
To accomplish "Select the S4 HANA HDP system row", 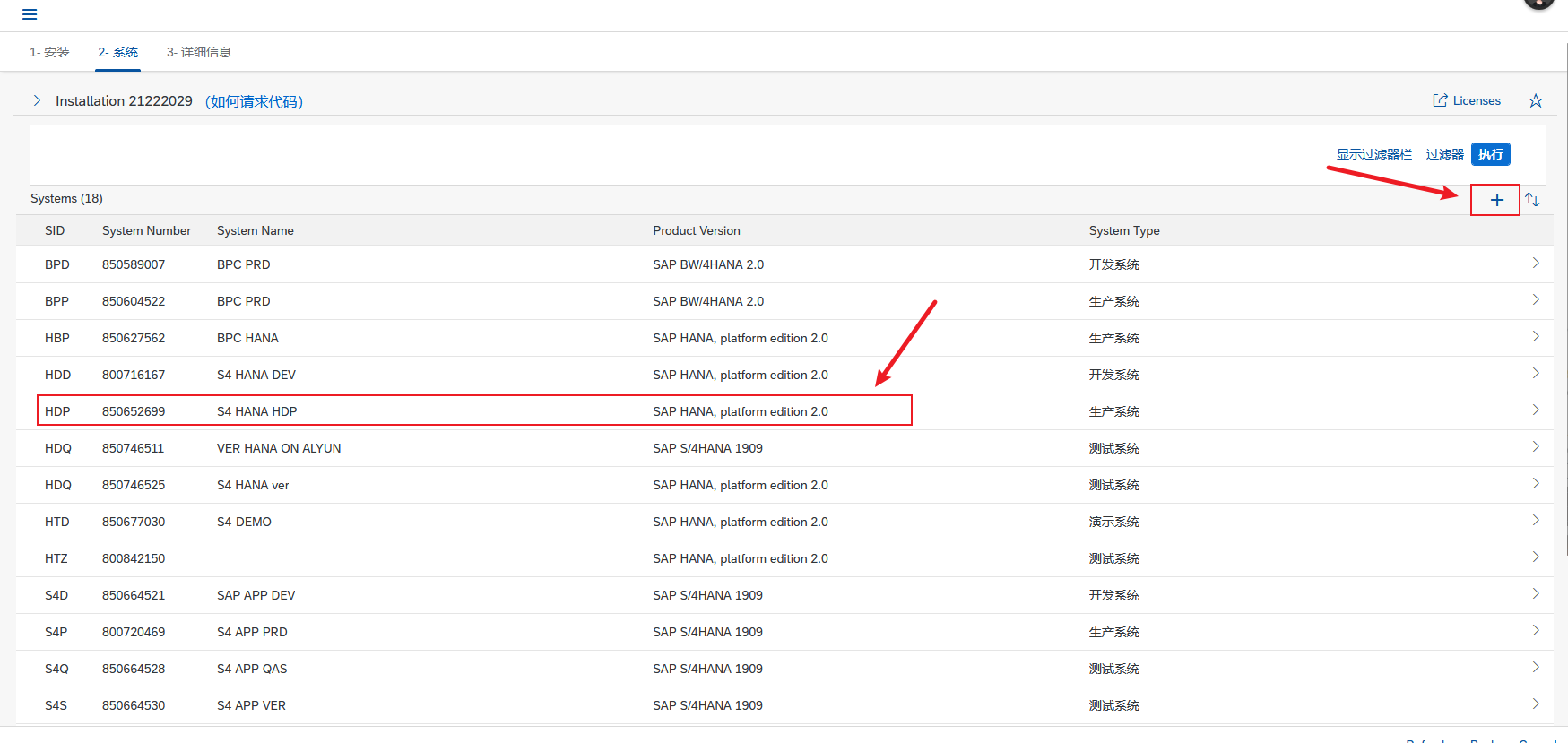I will pos(256,411).
